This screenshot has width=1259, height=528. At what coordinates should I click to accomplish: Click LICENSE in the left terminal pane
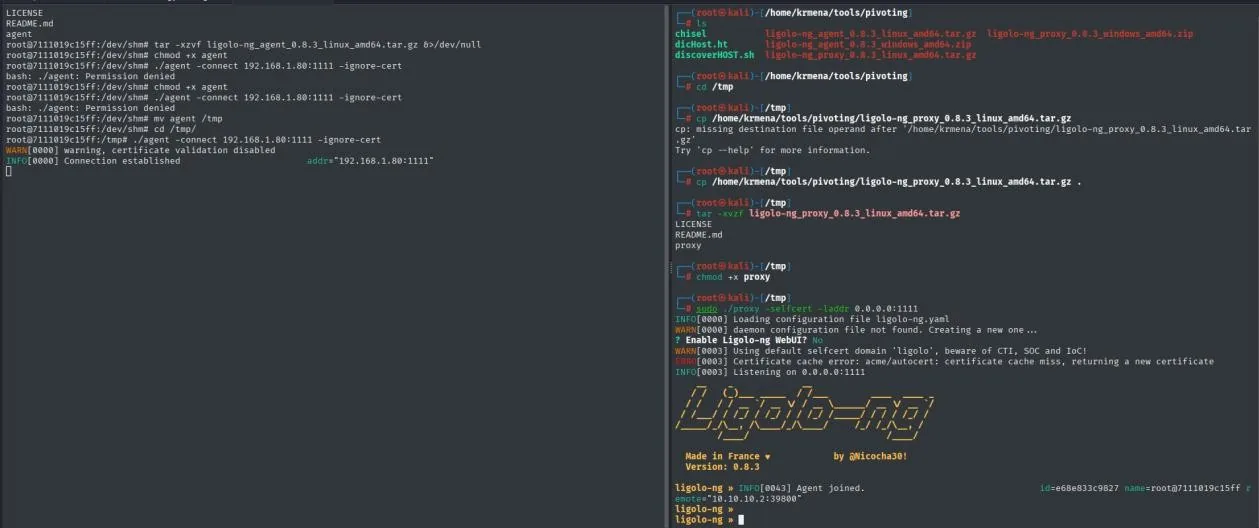point(24,13)
